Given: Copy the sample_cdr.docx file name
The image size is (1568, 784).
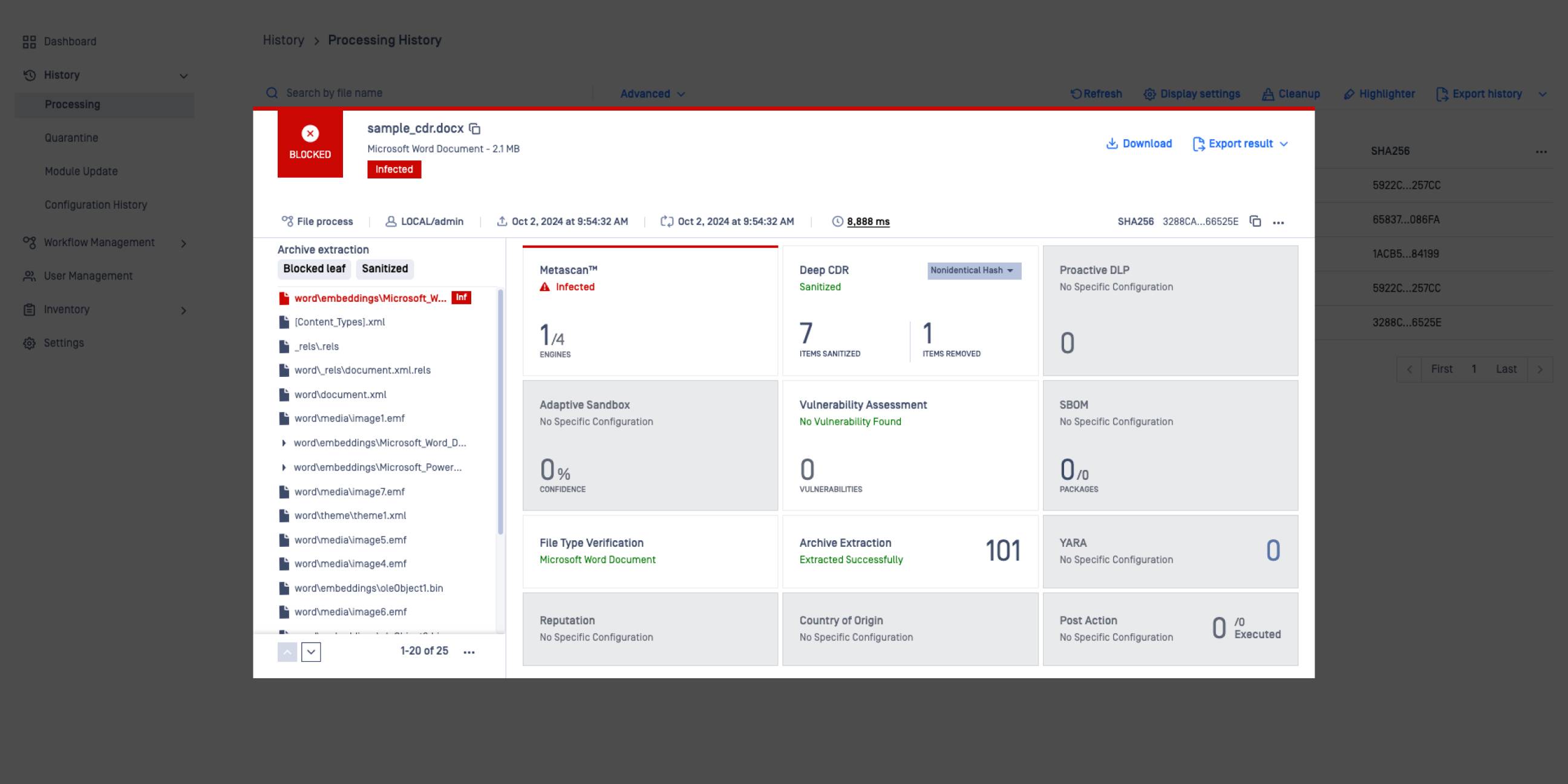Looking at the screenshot, I should (475, 129).
